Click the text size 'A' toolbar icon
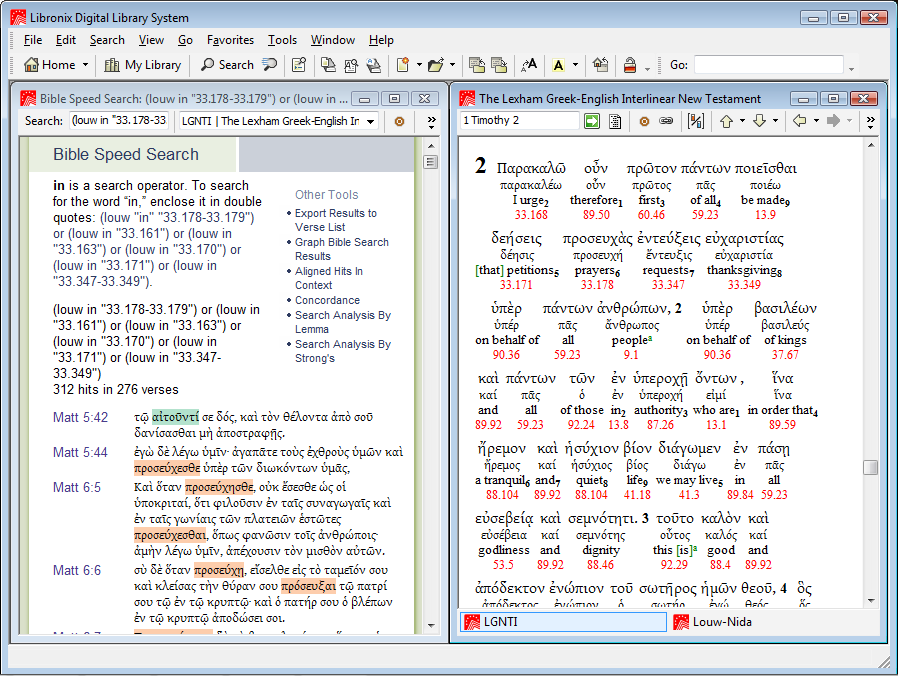This screenshot has width=898, height=676. [x=529, y=65]
